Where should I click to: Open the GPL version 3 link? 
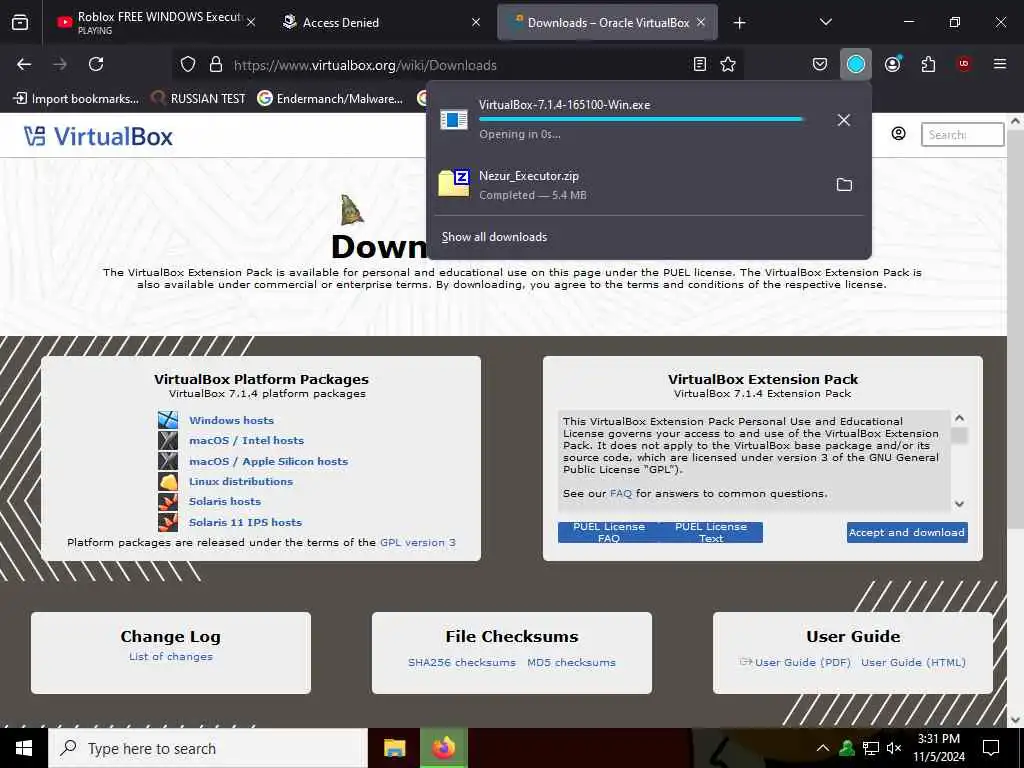point(418,542)
